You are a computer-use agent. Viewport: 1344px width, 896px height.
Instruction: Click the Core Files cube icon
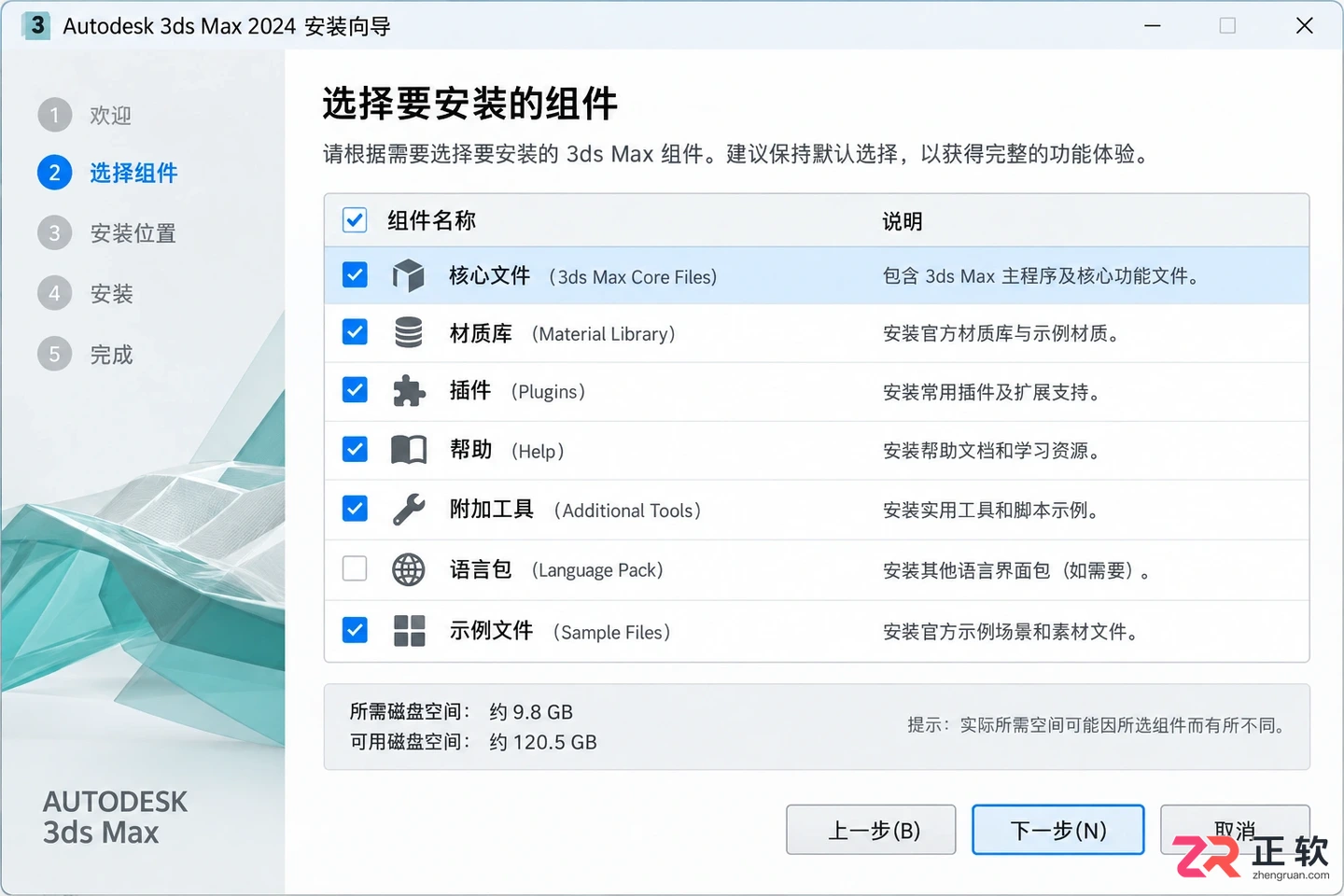coord(408,275)
